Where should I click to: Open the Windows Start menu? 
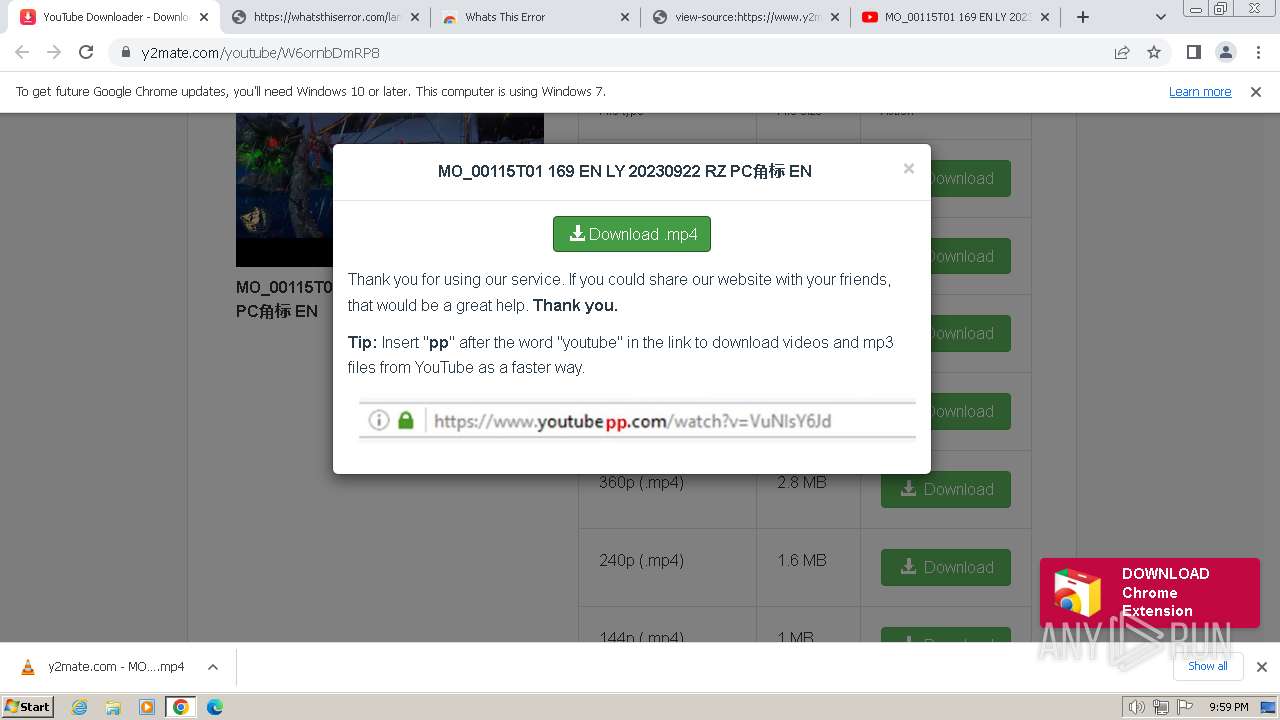[28, 706]
